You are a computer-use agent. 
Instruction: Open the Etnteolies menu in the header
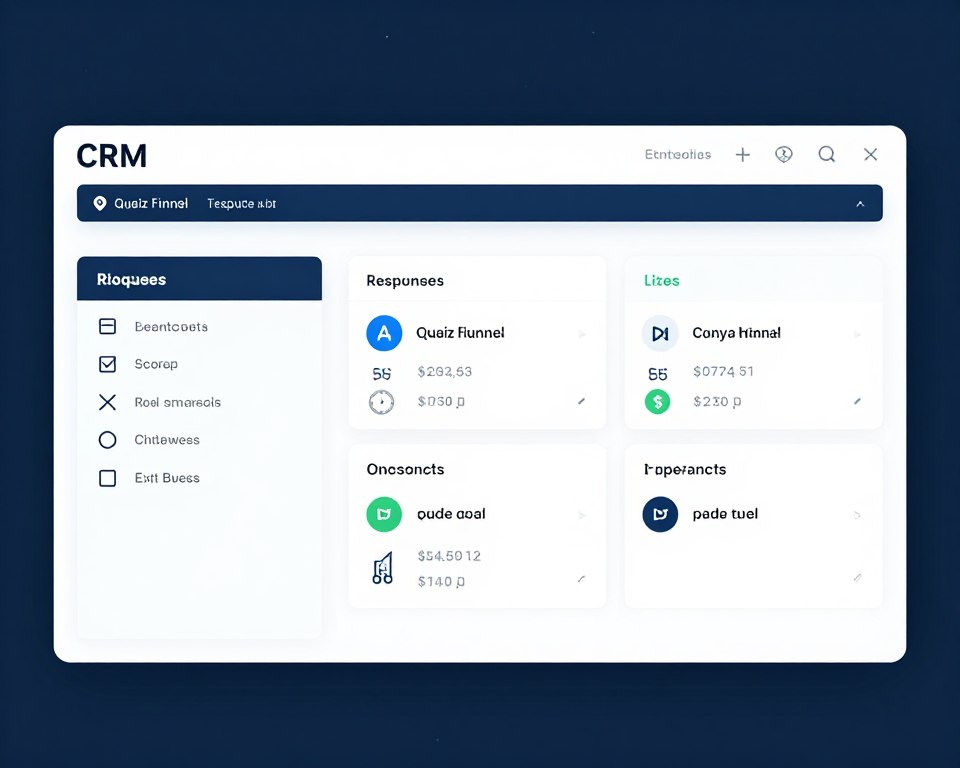[679, 154]
